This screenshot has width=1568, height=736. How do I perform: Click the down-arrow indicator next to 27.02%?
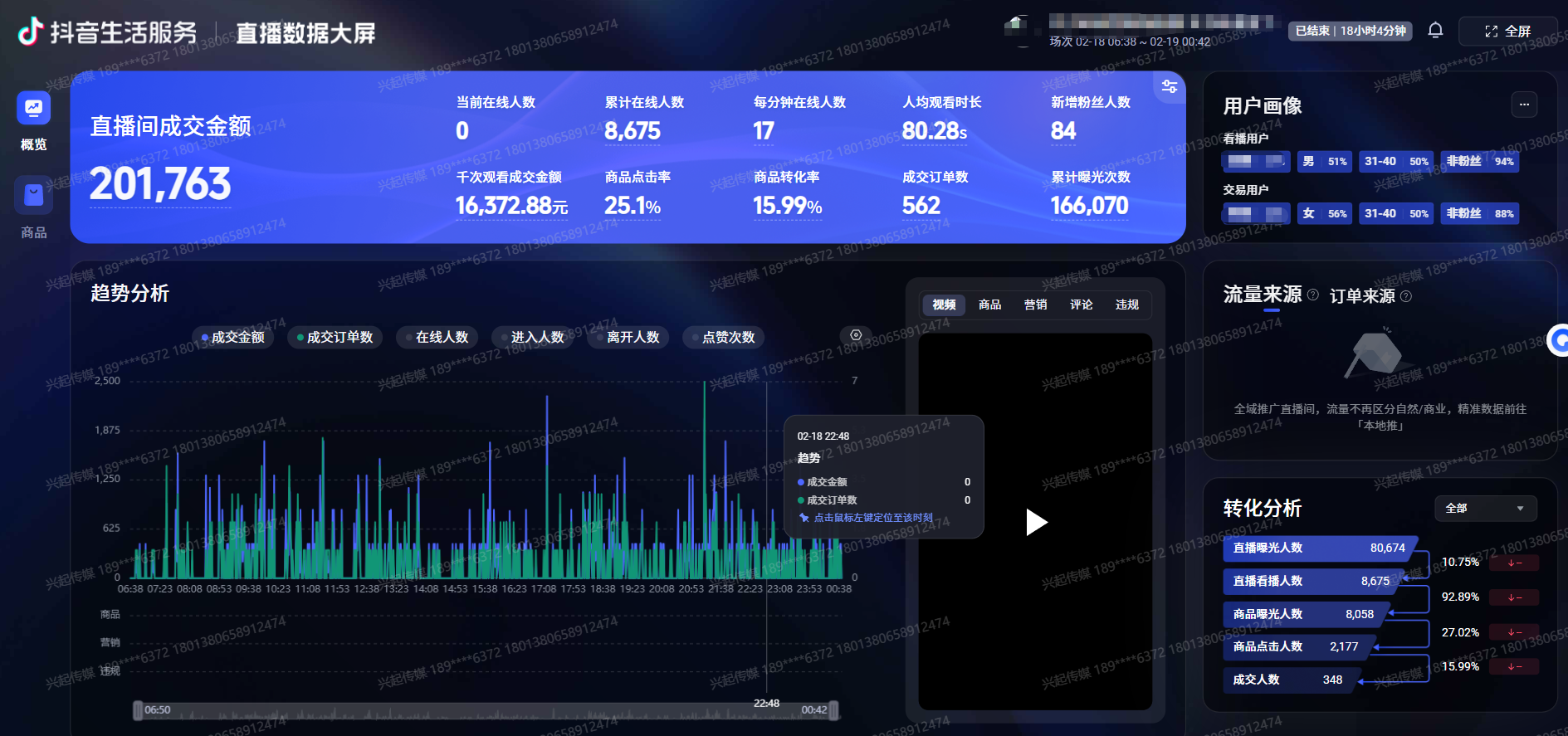(x=1514, y=632)
